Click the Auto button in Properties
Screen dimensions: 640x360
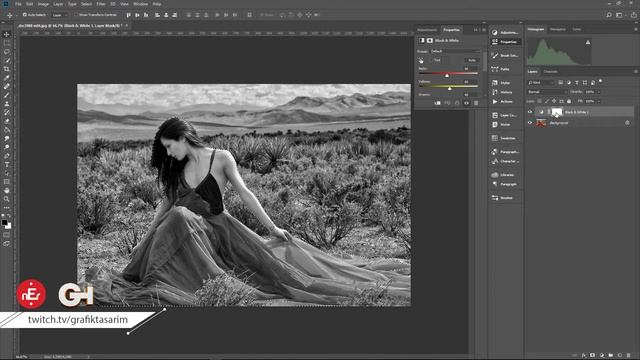(x=472, y=60)
